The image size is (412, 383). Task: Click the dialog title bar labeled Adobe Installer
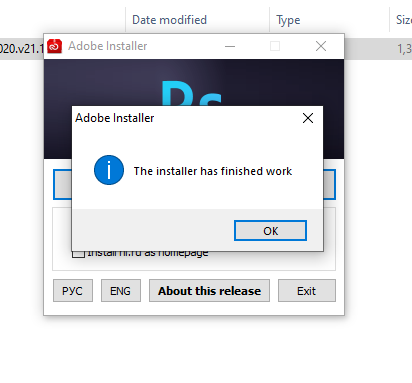click(x=187, y=118)
